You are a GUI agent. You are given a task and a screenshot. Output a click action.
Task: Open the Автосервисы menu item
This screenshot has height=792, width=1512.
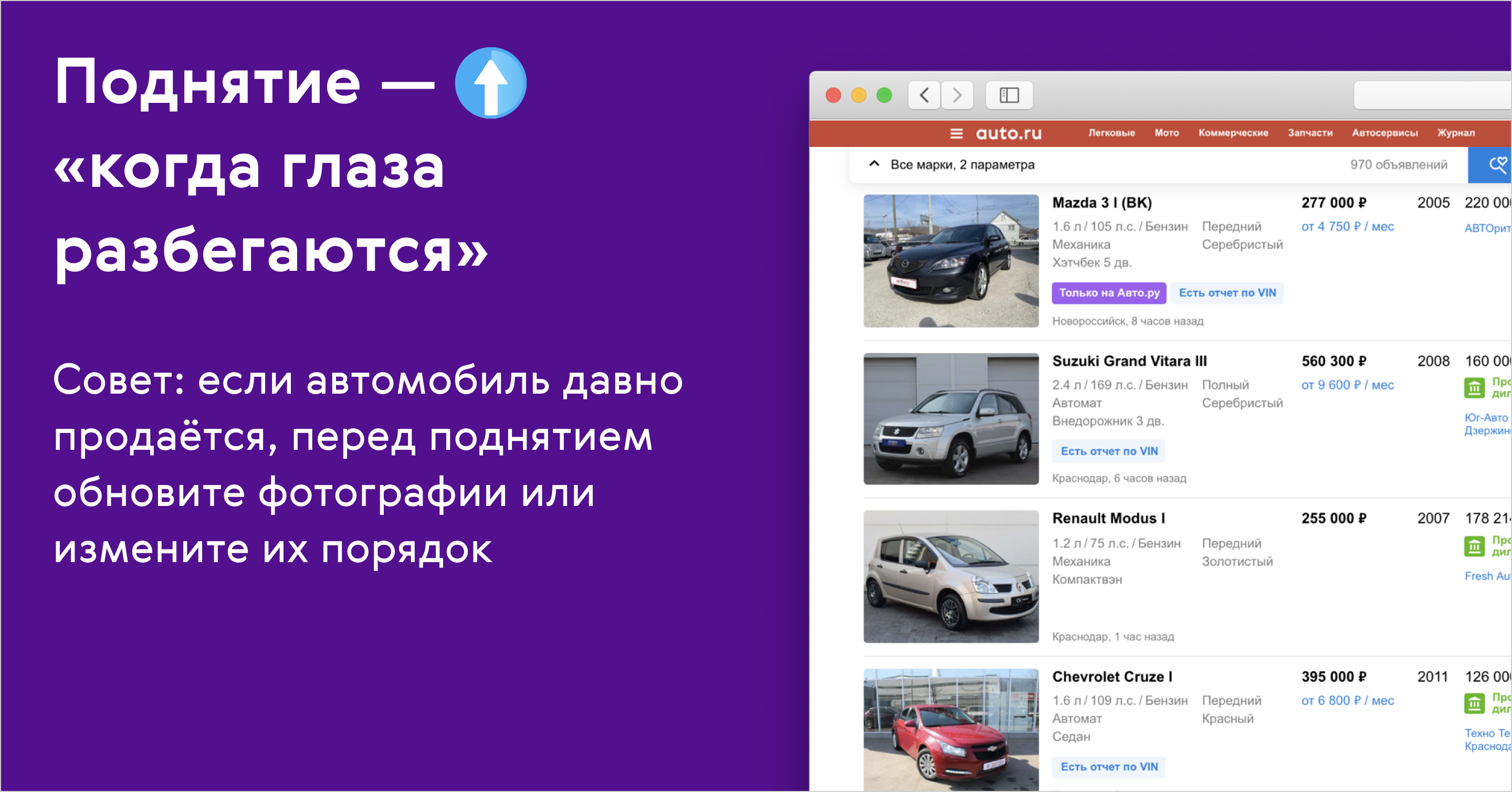(1384, 133)
